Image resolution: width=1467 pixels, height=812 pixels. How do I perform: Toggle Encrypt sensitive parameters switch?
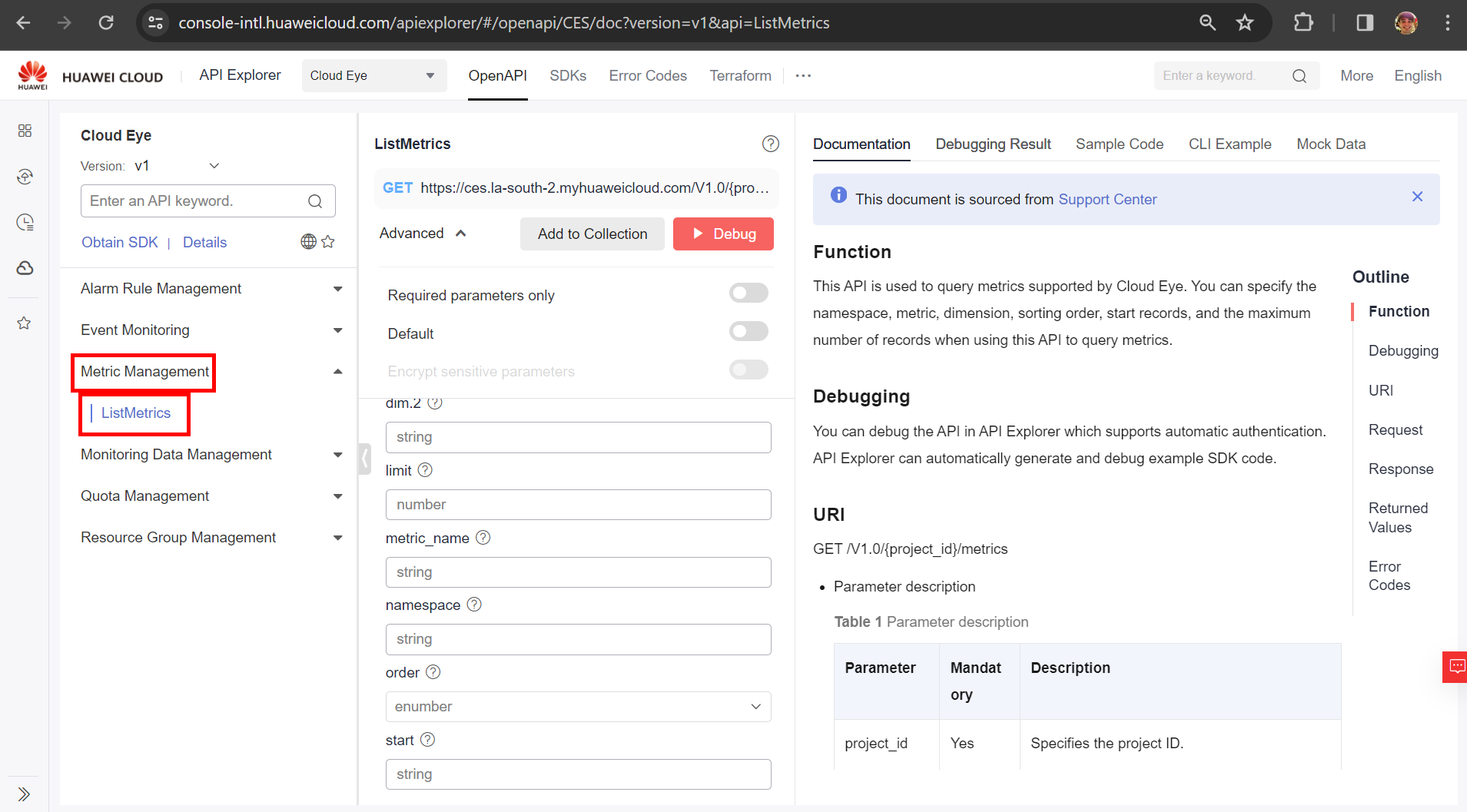coord(748,370)
